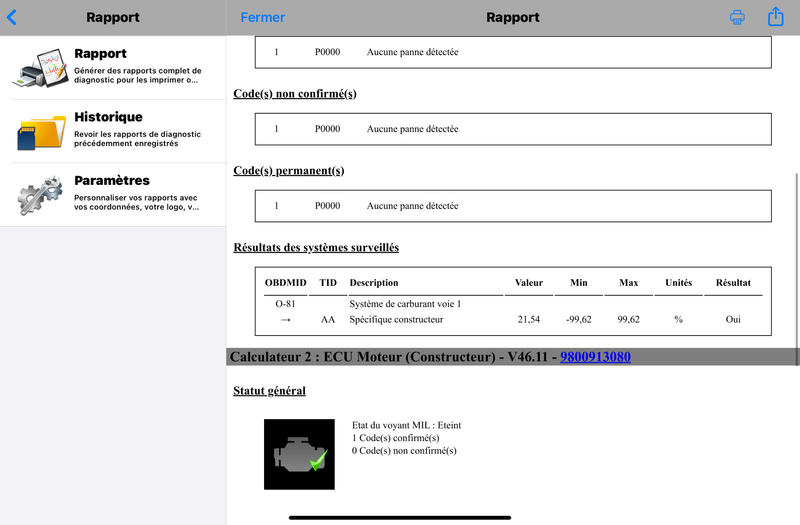
Task: Click the Valeur column header
Action: tap(529, 283)
